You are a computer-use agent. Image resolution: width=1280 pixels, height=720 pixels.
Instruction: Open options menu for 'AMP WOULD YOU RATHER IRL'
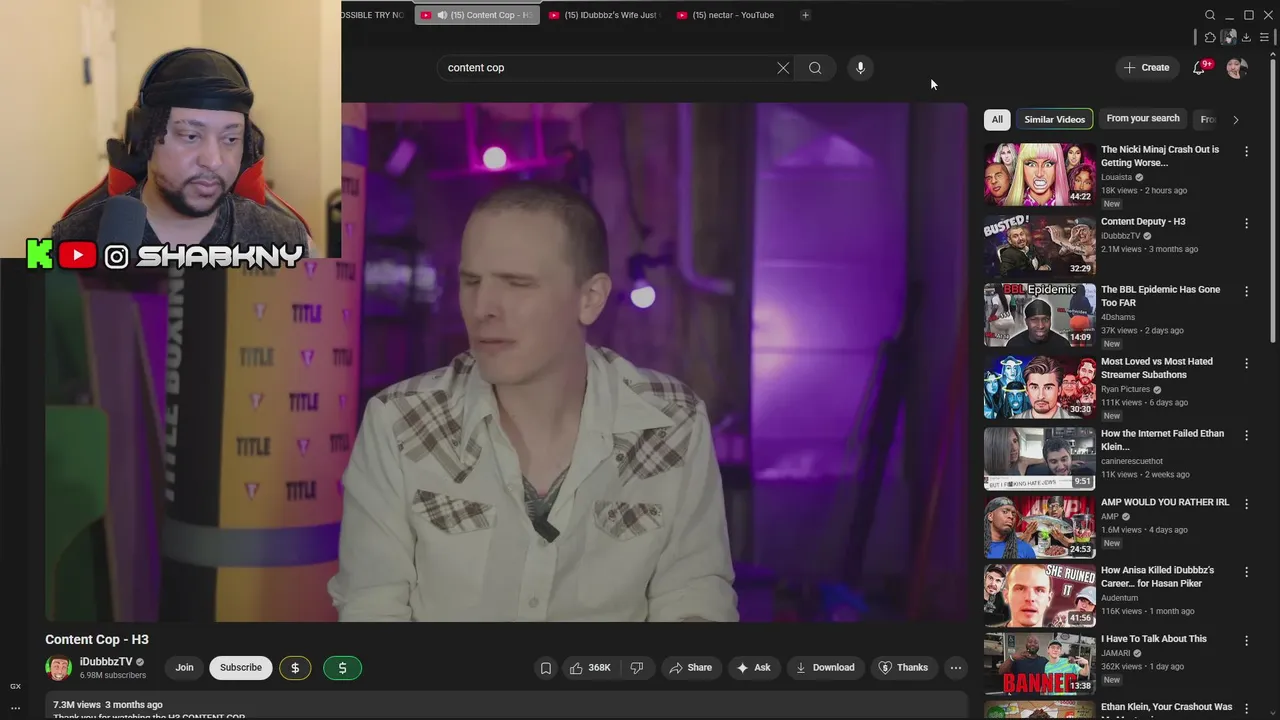(x=1246, y=504)
